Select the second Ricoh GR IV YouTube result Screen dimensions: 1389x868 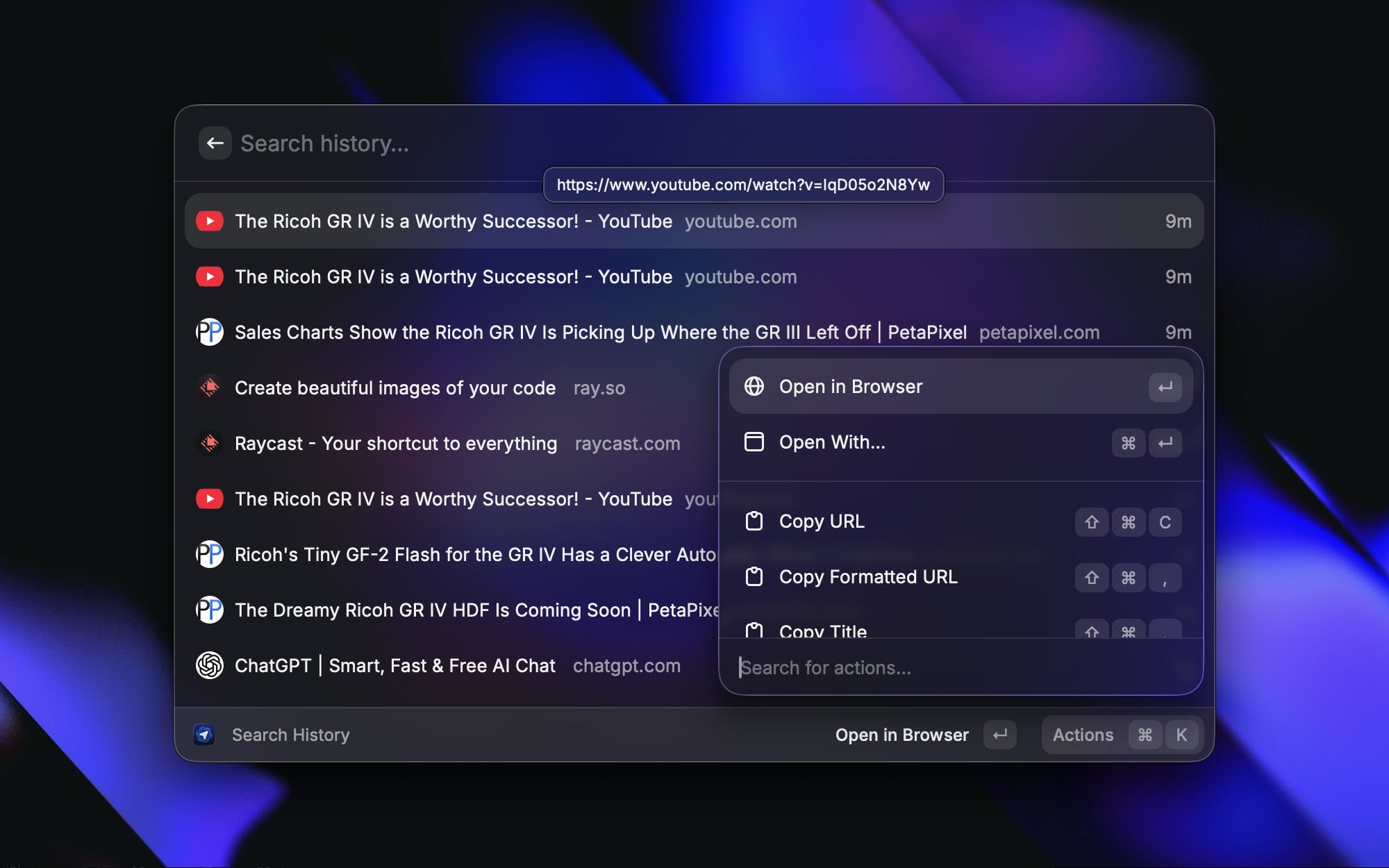(x=453, y=277)
